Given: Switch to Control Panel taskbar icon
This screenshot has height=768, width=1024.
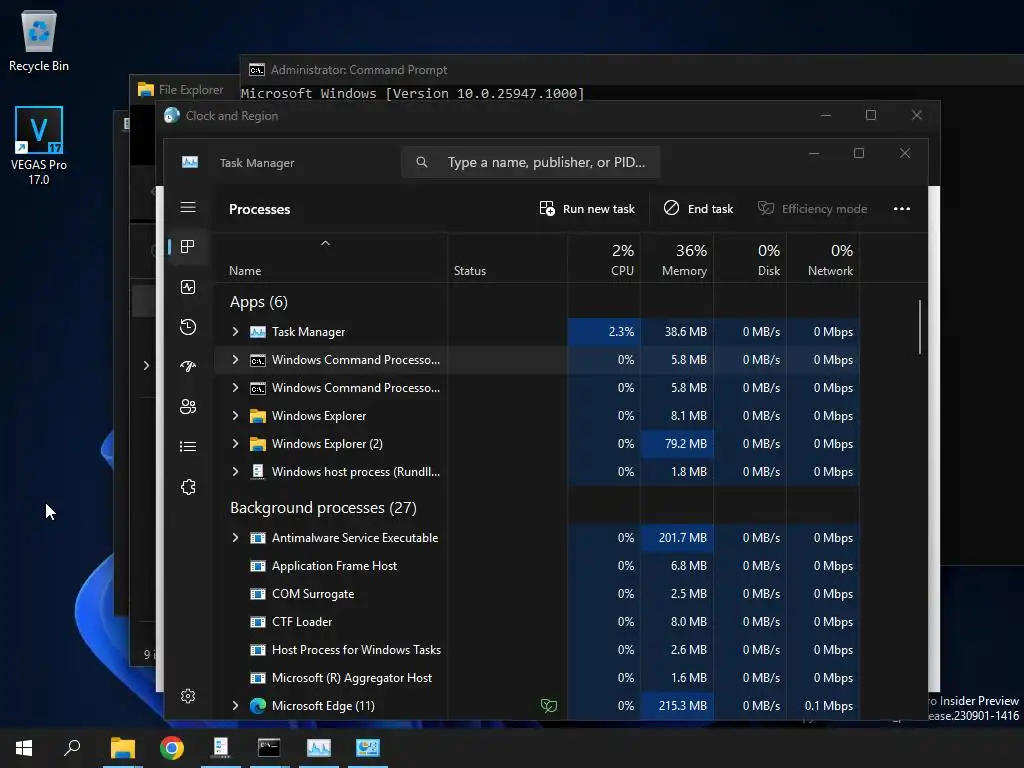Looking at the screenshot, I should point(368,748).
